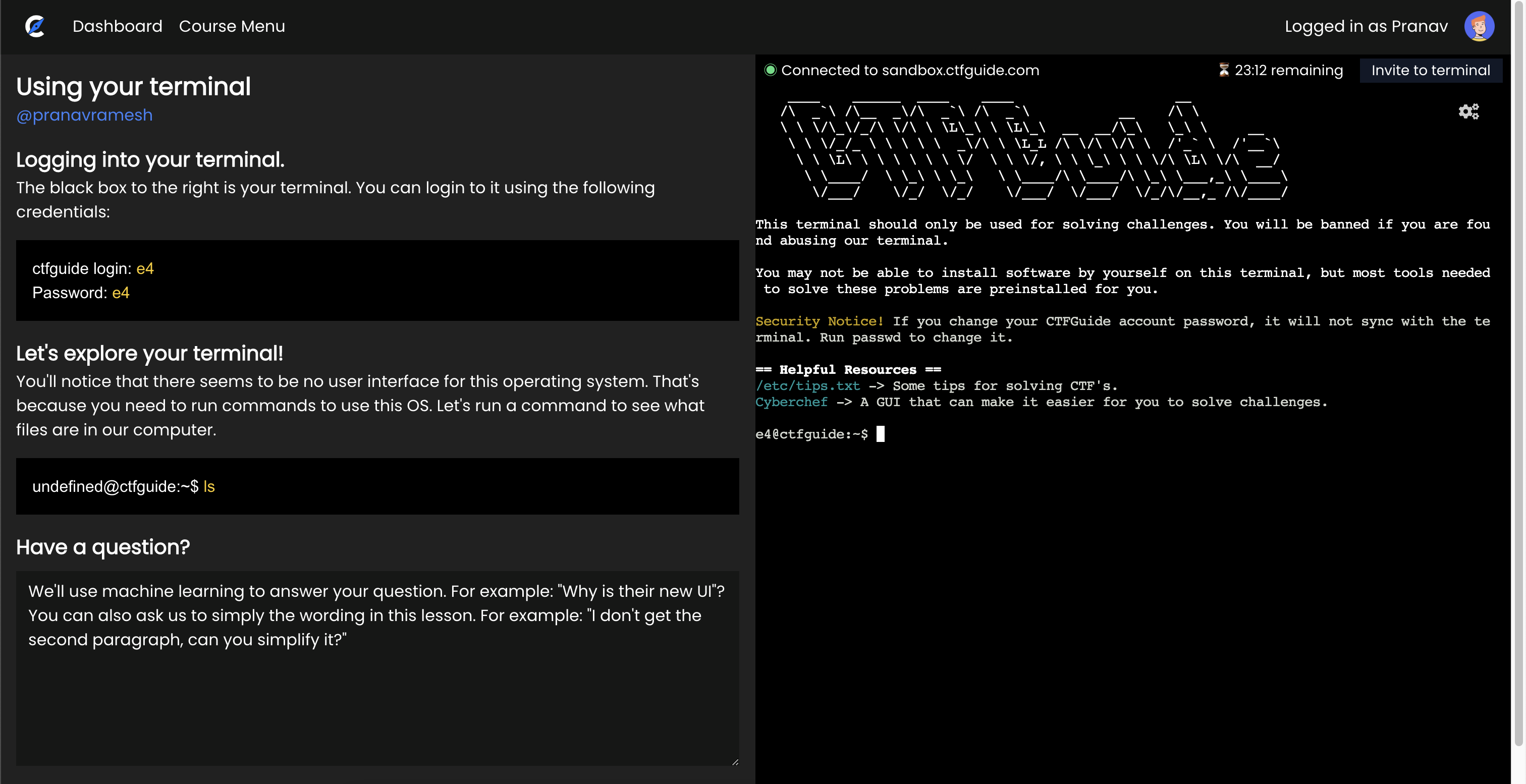This screenshot has width=1526, height=784.
Task: Open the Course Menu
Action: point(232,26)
